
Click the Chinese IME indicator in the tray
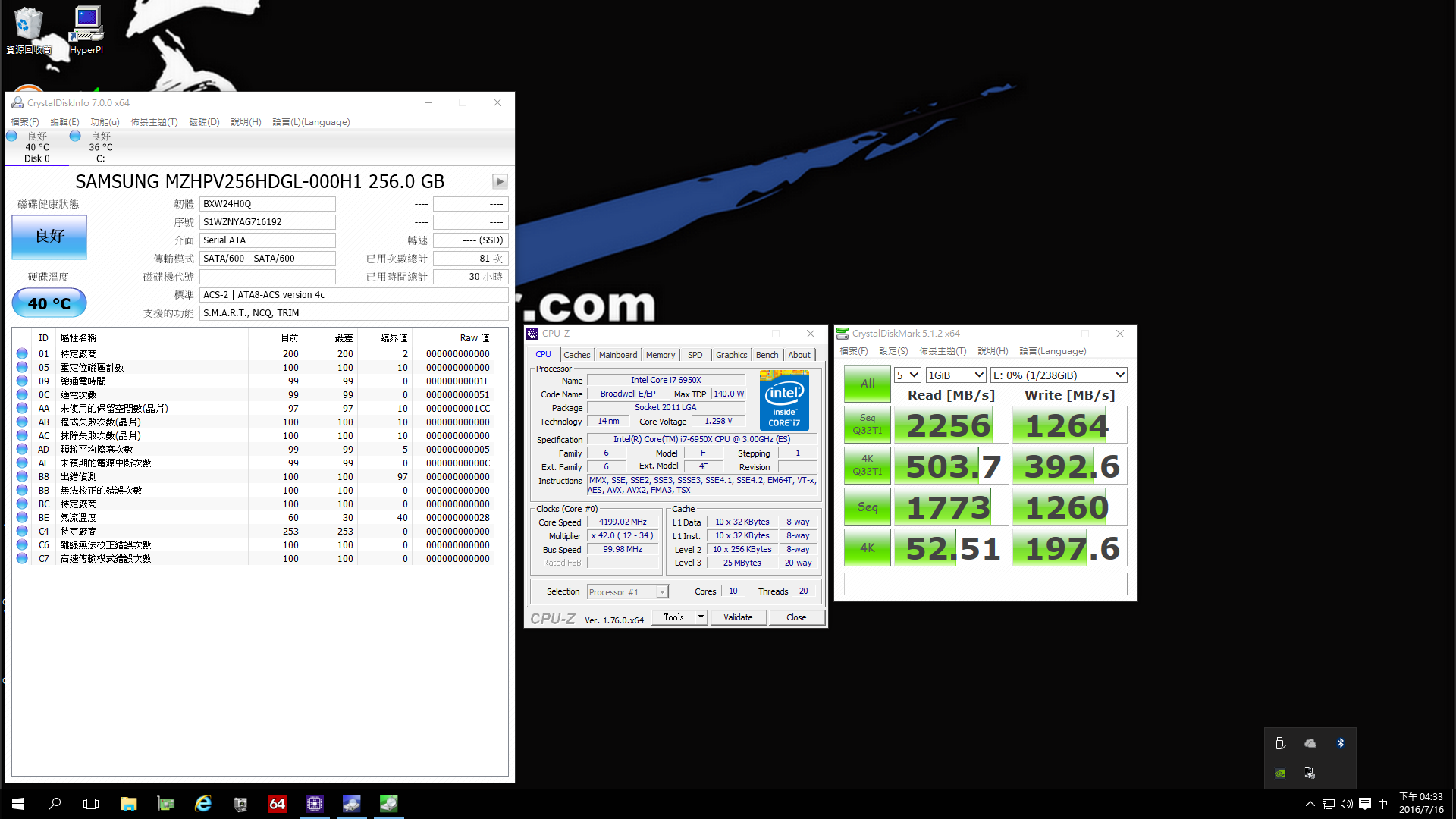1382,804
